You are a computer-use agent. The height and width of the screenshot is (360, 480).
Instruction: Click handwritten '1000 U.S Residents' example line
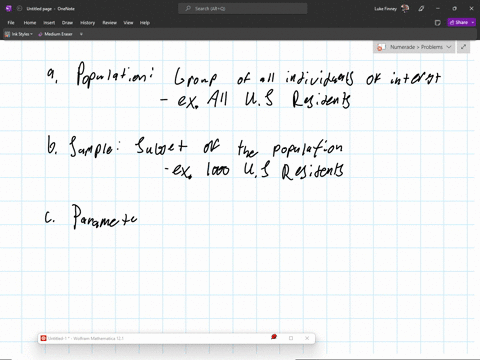[x=254, y=170]
